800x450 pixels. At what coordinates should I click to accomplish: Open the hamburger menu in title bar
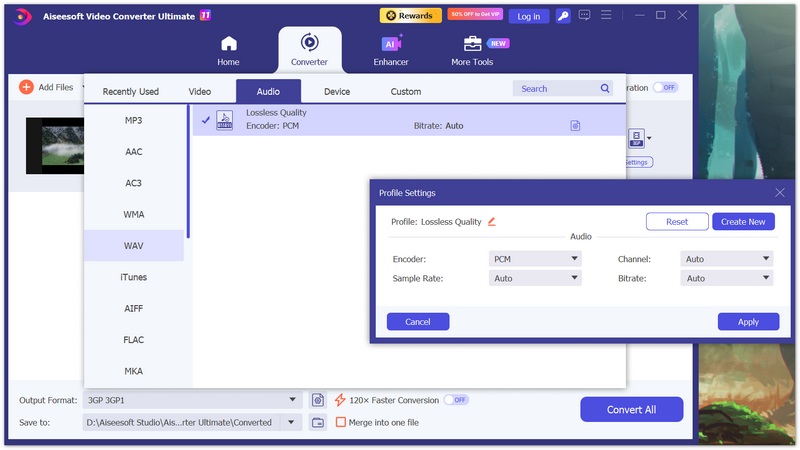[606, 15]
